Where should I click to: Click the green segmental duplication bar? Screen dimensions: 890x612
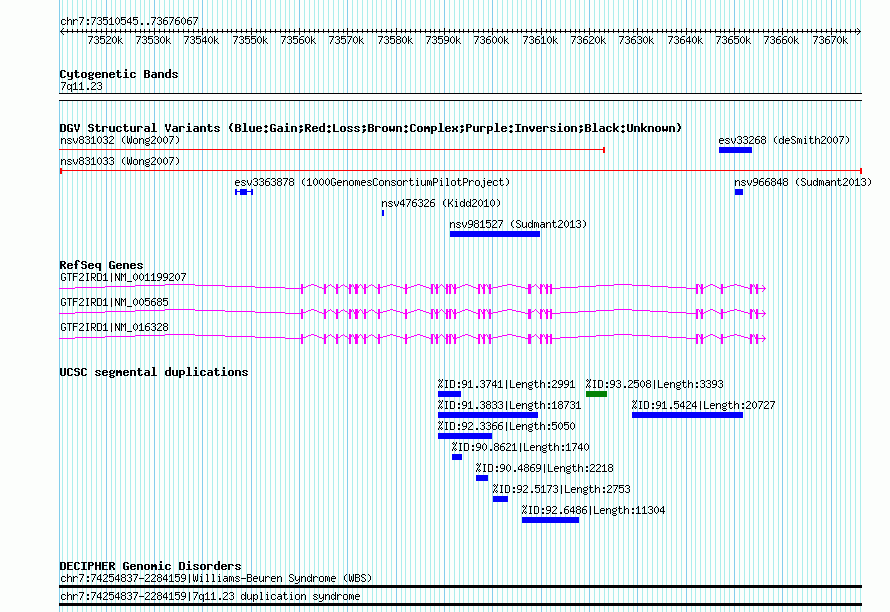click(x=597, y=394)
